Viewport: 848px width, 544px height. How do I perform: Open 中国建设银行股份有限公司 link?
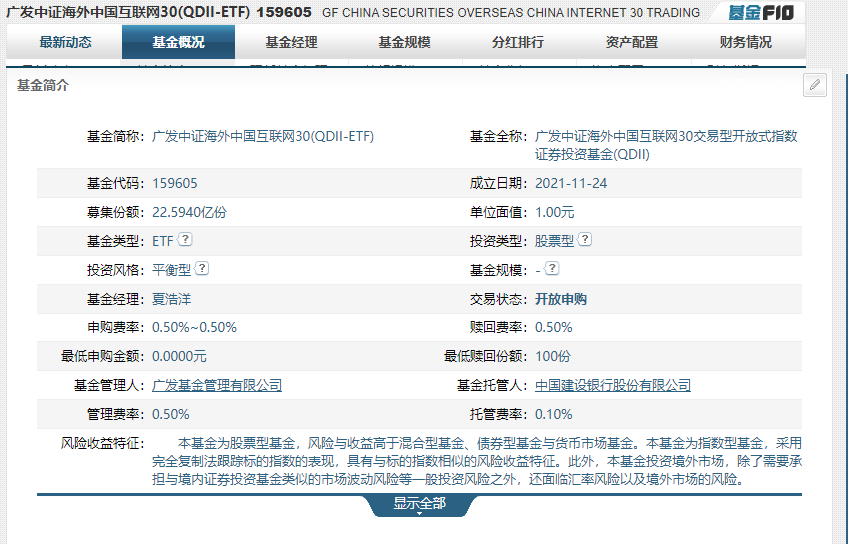tap(613, 385)
